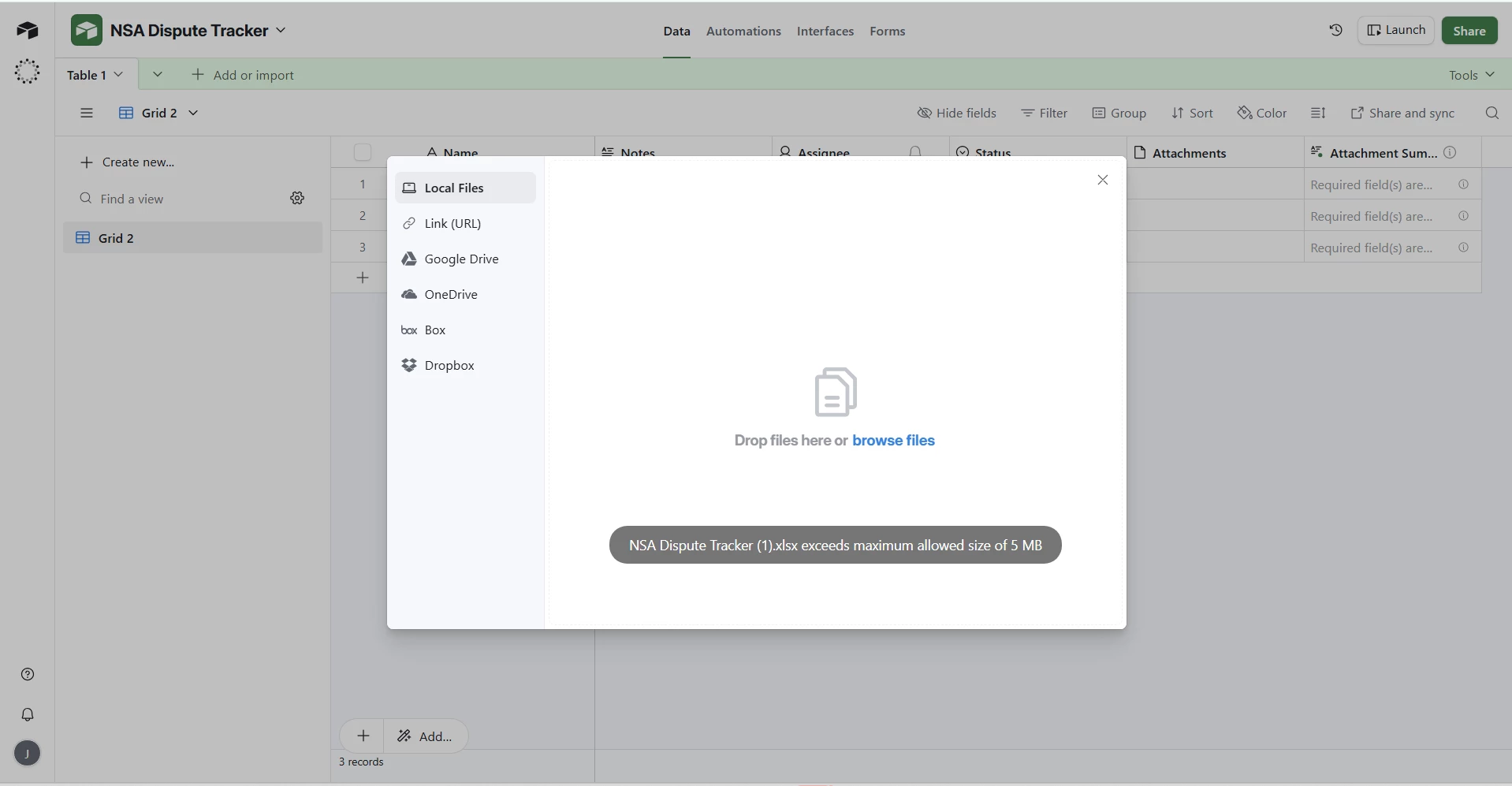
Task: Open the Sort option
Action: click(1192, 113)
